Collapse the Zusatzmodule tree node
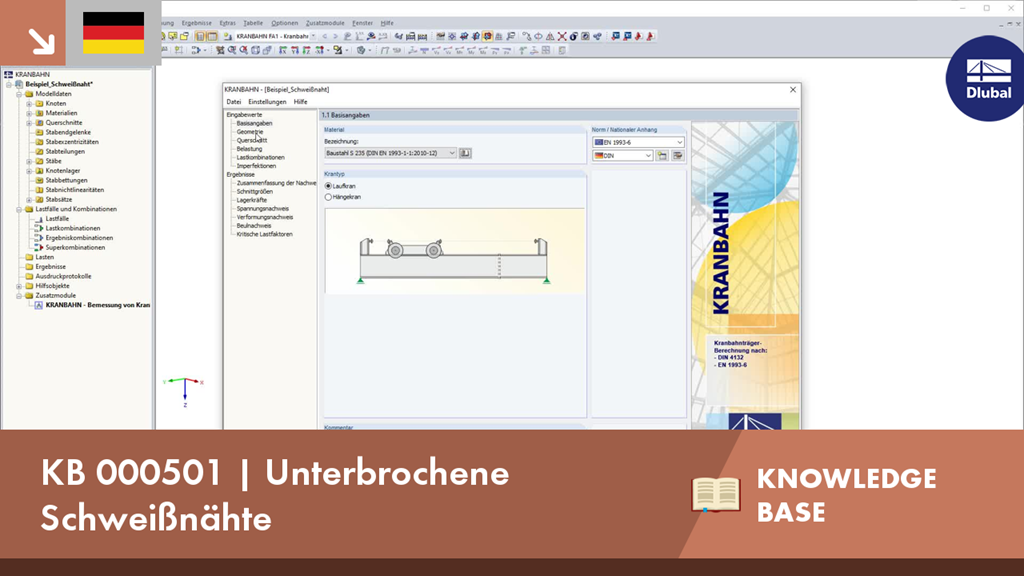The image size is (1024, 576). (x=19, y=296)
